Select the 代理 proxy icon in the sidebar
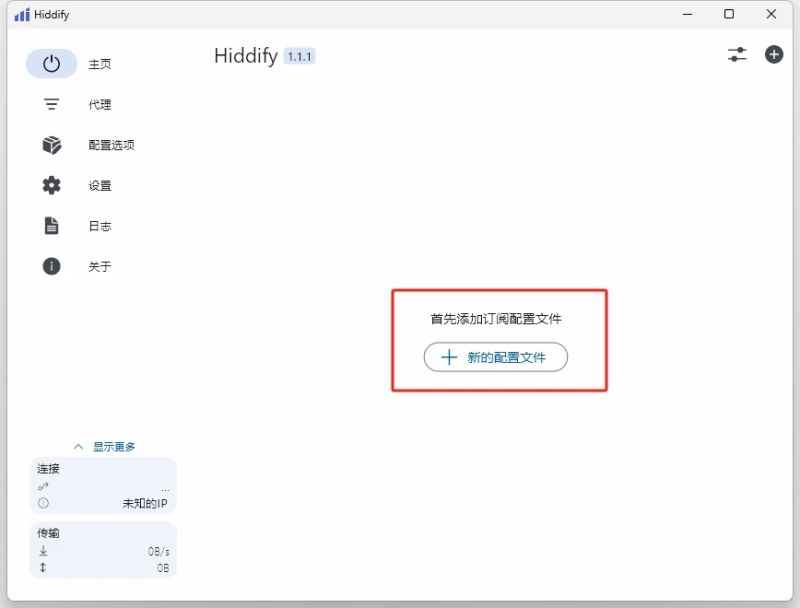The height and width of the screenshot is (608, 800). coord(50,104)
